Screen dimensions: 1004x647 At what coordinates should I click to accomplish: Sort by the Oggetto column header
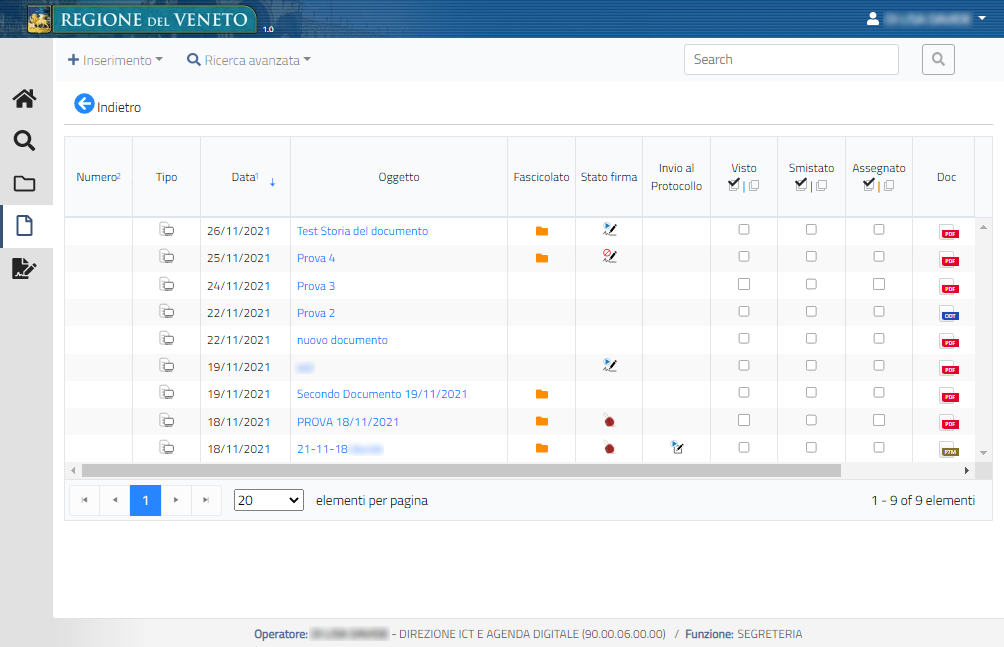tap(399, 177)
